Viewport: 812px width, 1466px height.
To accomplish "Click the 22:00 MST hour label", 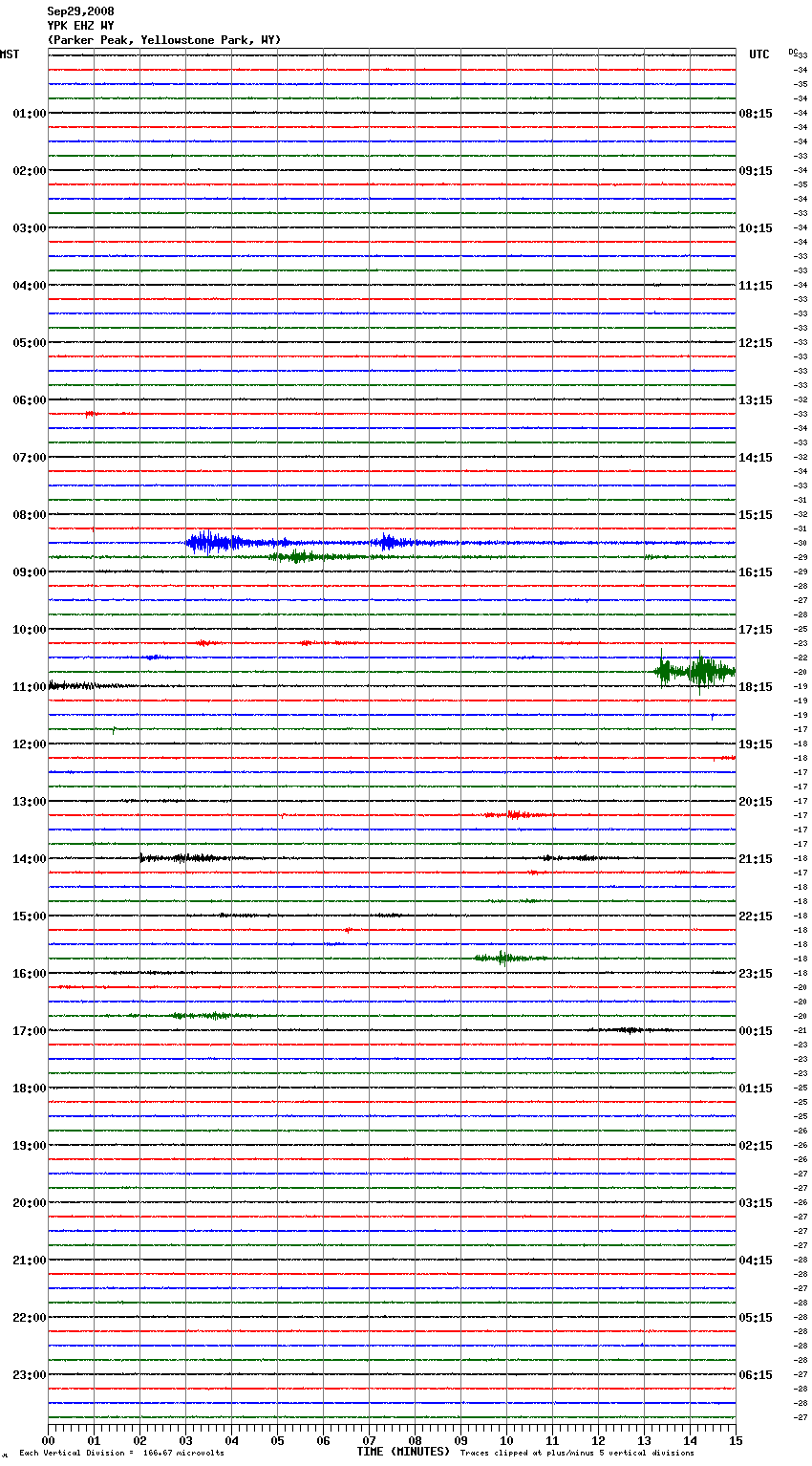I will point(30,1318).
